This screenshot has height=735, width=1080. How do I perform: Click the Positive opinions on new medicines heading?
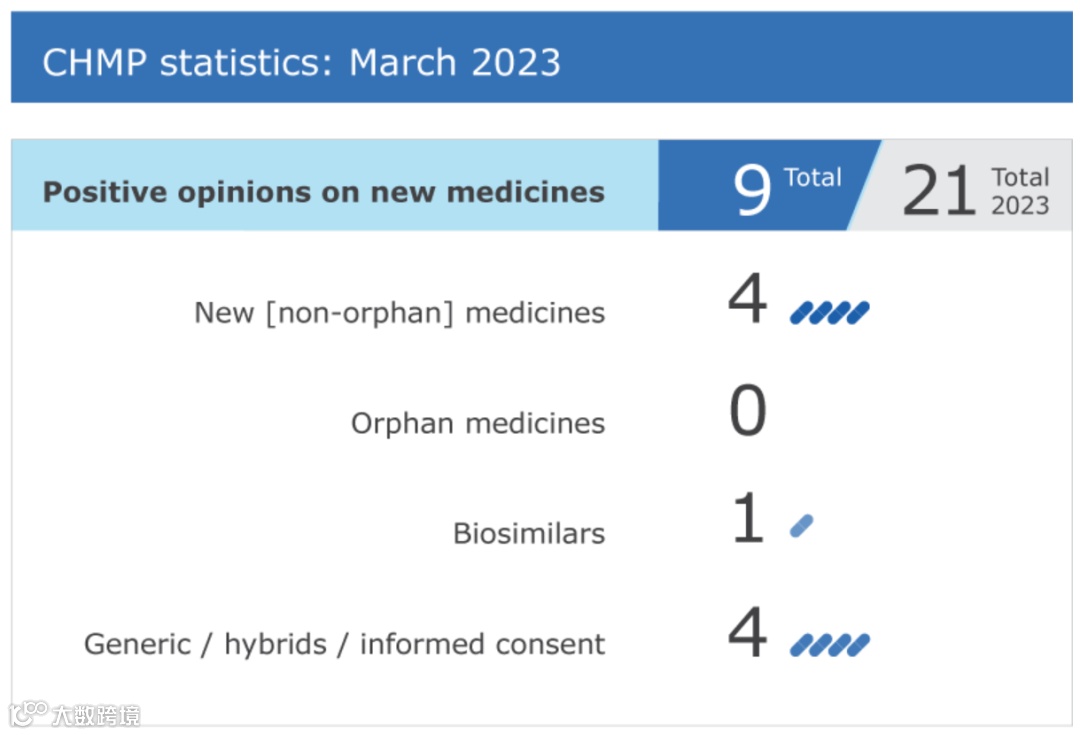point(324,191)
